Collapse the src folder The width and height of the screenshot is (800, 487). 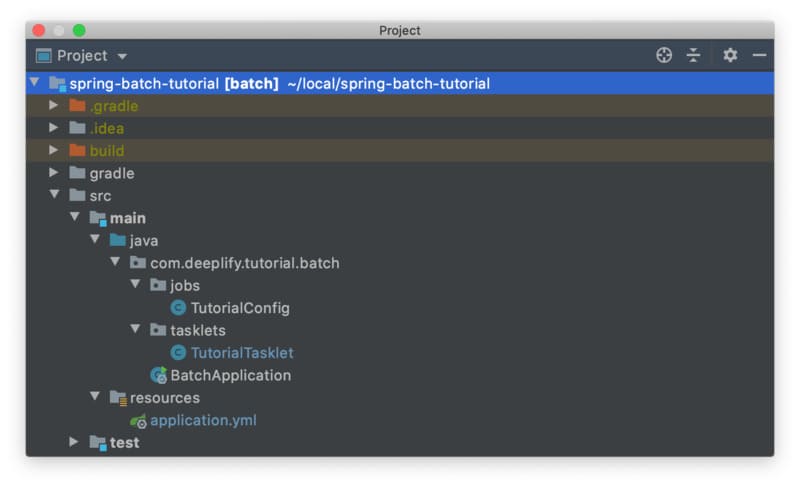[x=54, y=194]
